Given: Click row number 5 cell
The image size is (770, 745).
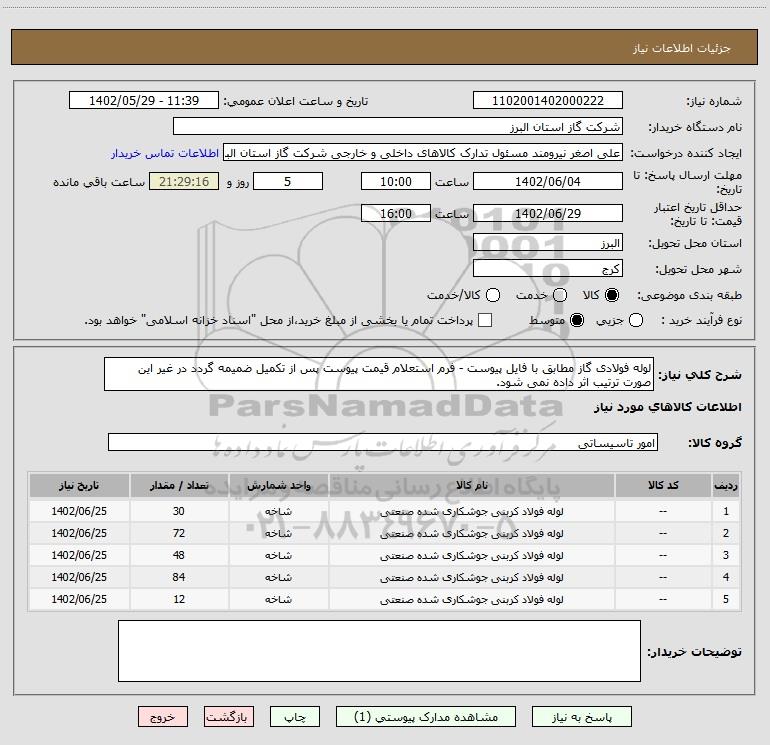Looking at the screenshot, I should (726, 599).
